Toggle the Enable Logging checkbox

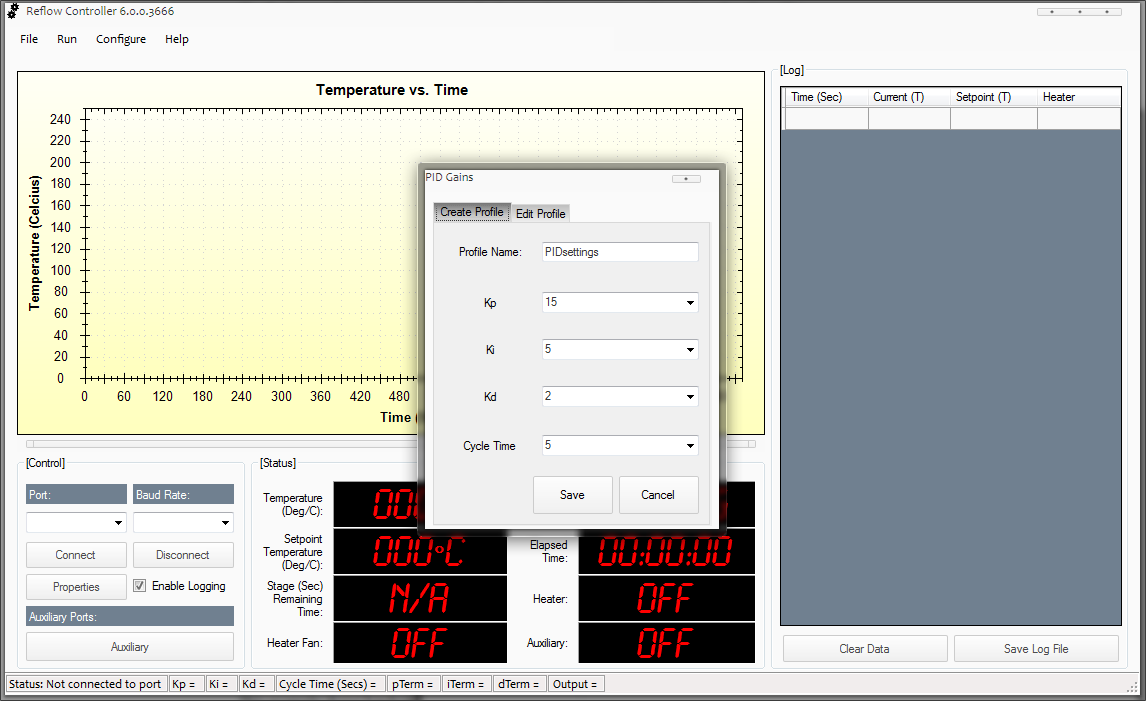point(140,586)
